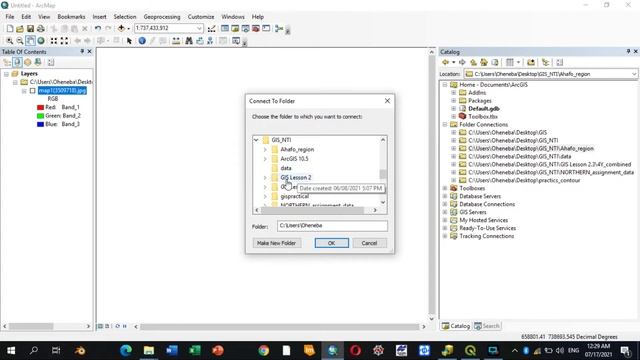640x360 pixels.
Task: Cancel the Connect To Folder dialog
Action: coord(369,243)
